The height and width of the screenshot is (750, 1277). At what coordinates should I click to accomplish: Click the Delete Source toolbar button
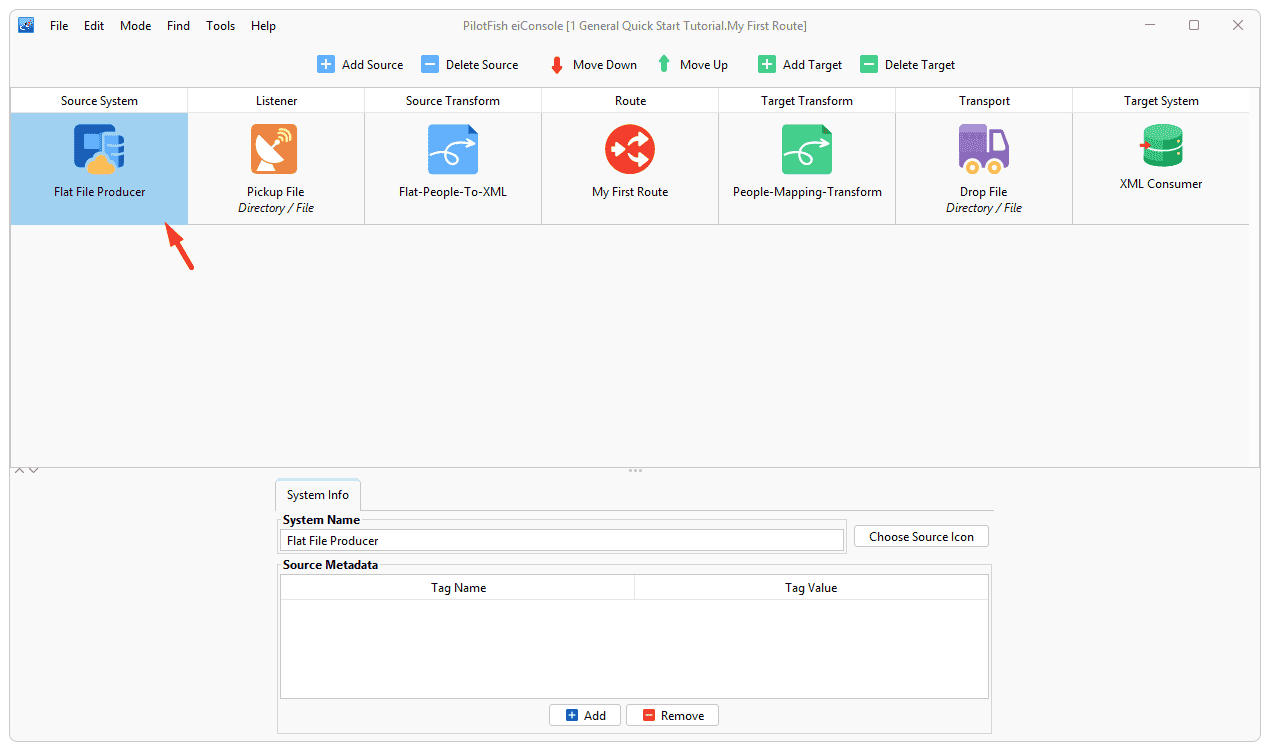point(470,64)
